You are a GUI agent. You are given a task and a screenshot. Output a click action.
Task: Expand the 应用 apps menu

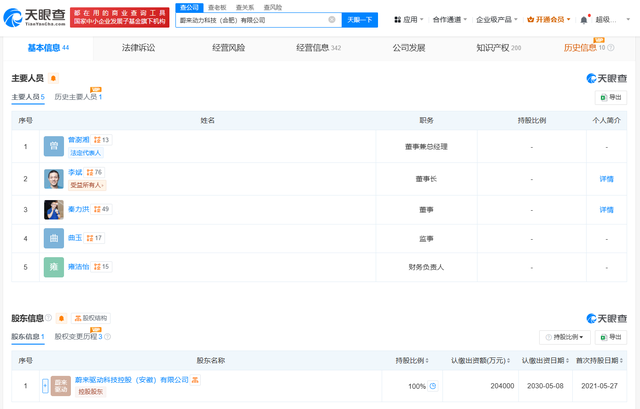(x=409, y=20)
